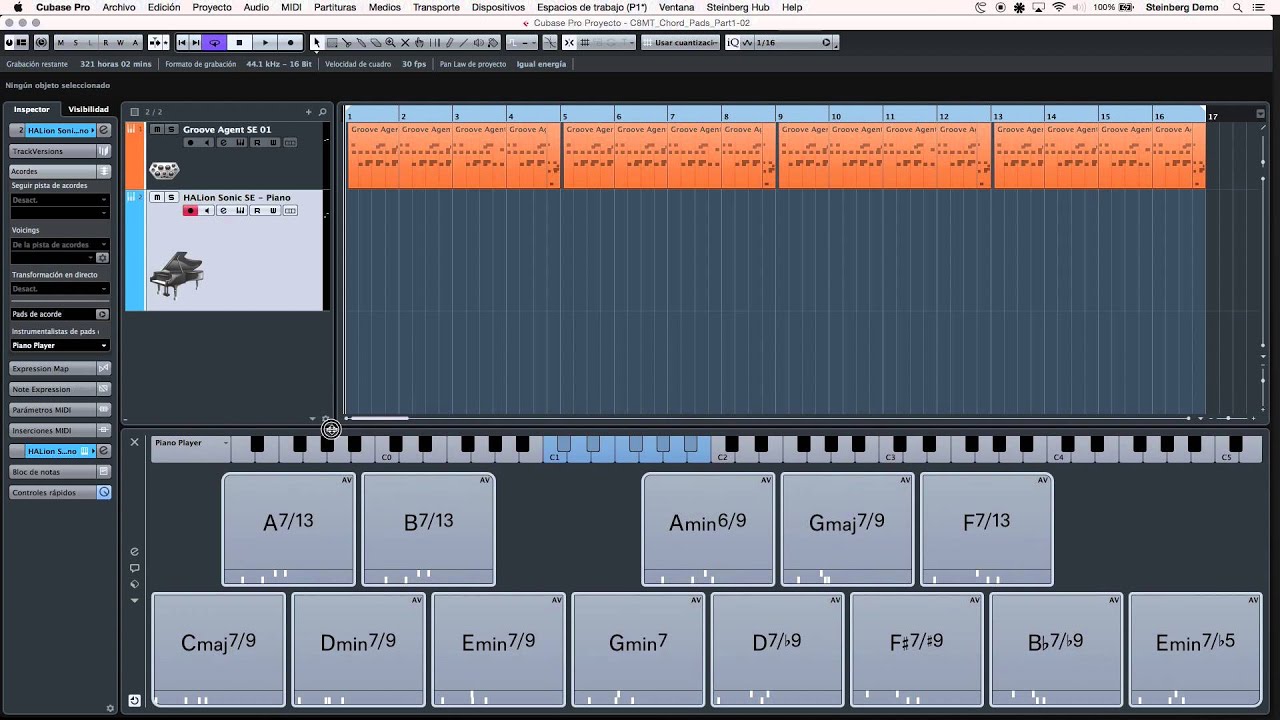Image resolution: width=1280 pixels, height=720 pixels.
Task: Click the add track plus icon
Action: [x=308, y=112]
